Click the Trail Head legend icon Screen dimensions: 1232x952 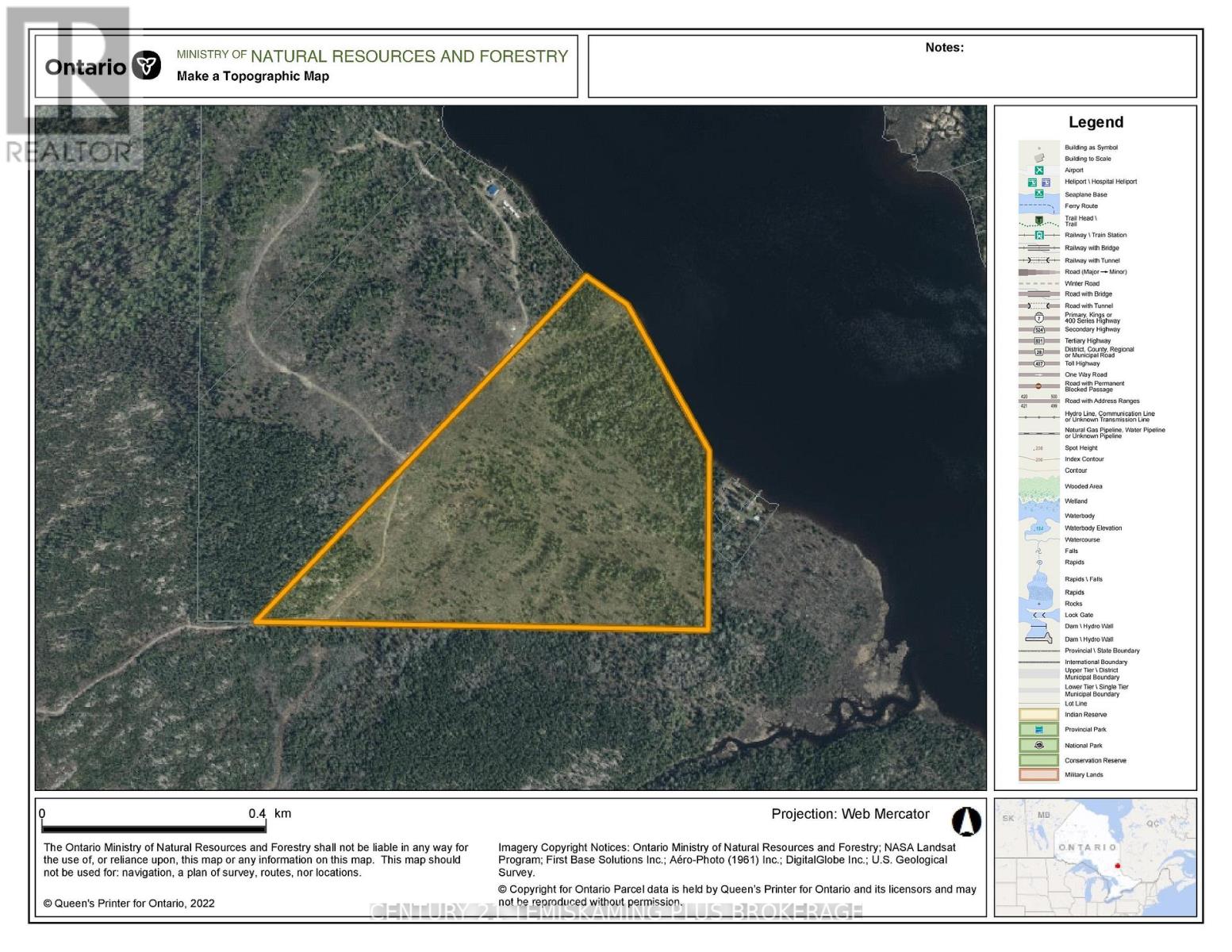pyautogui.click(x=1039, y=220)
